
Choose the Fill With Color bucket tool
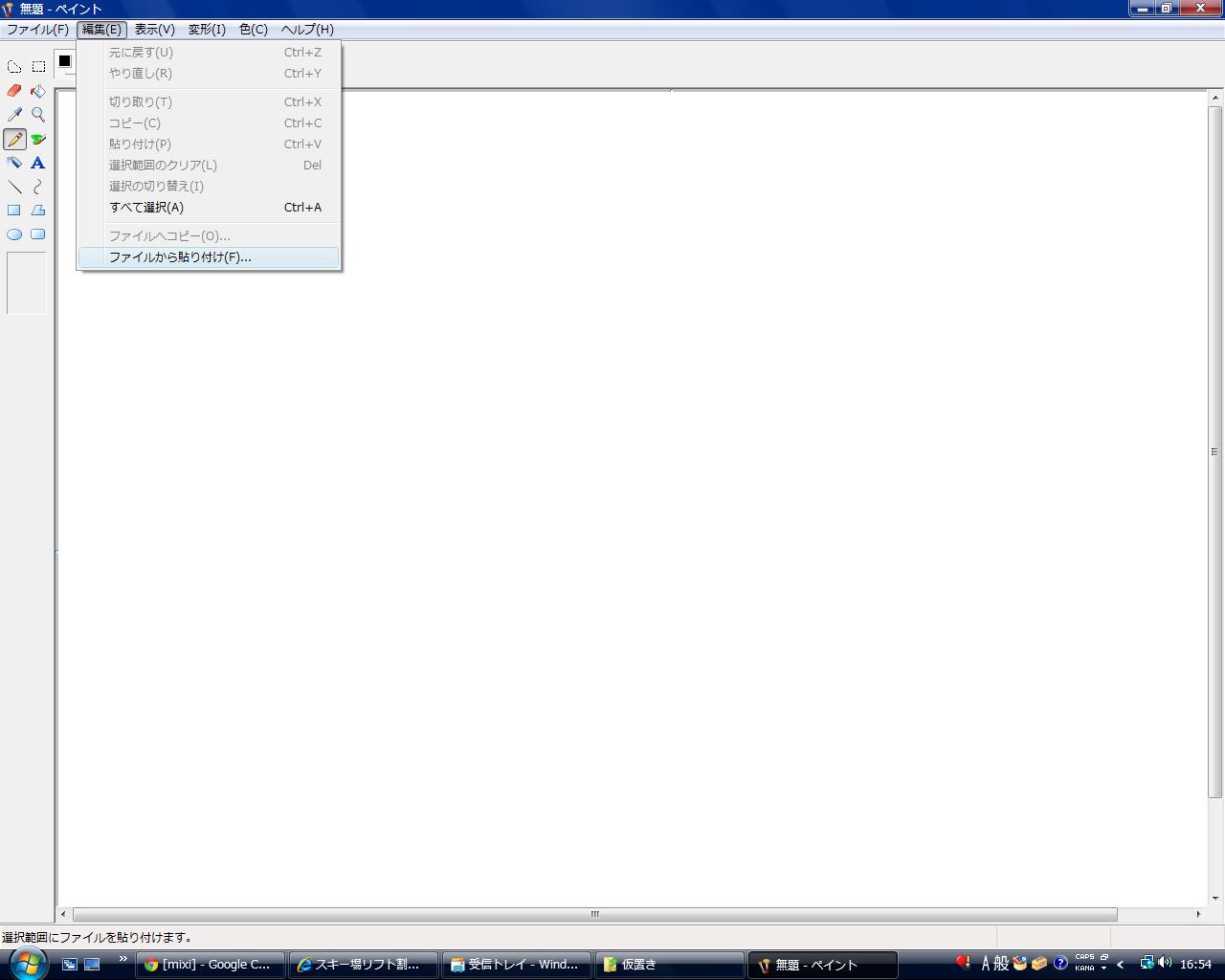(38, 91)
